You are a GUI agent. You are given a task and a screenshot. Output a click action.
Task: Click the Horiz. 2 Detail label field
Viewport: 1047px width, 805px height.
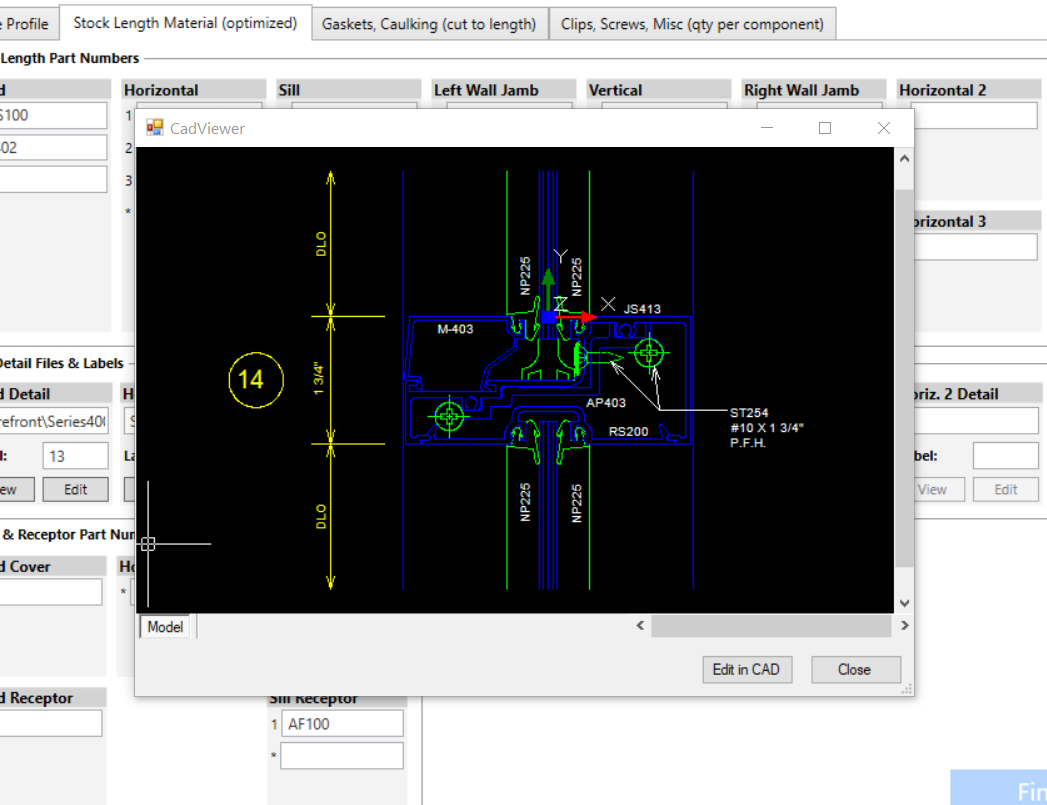click(x=1006, y=456)
